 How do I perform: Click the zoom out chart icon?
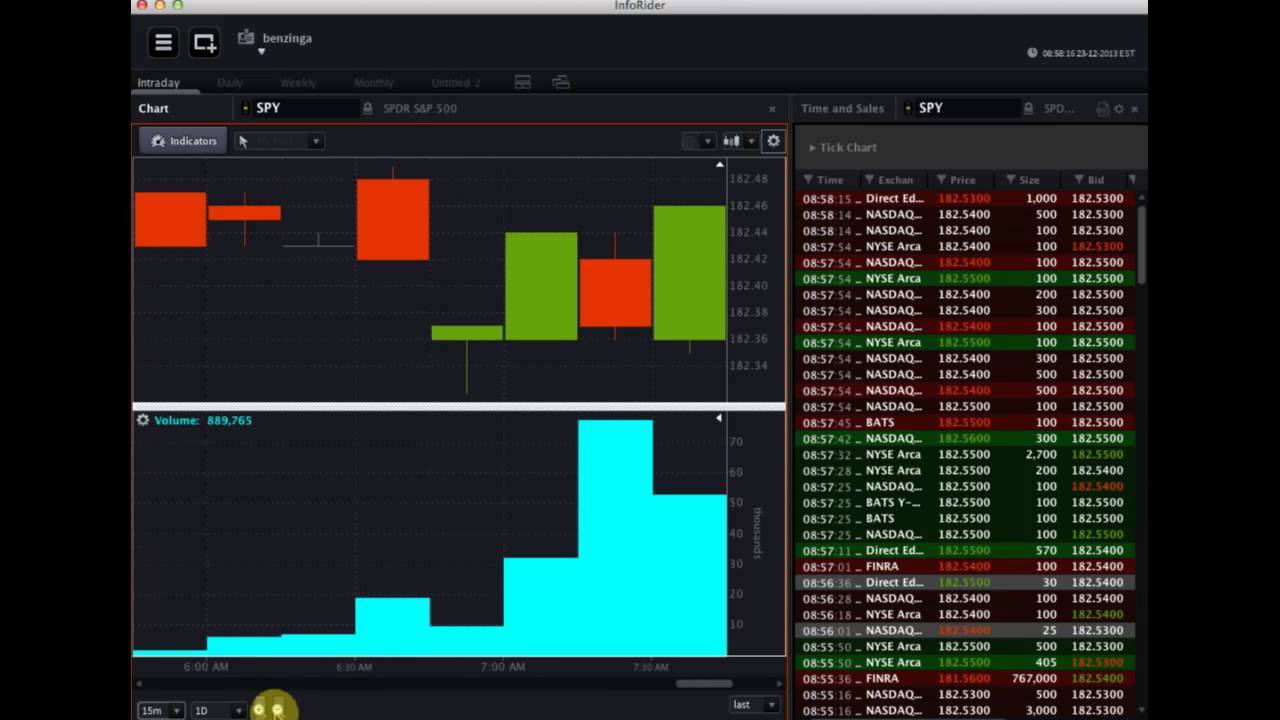[278, 710]
